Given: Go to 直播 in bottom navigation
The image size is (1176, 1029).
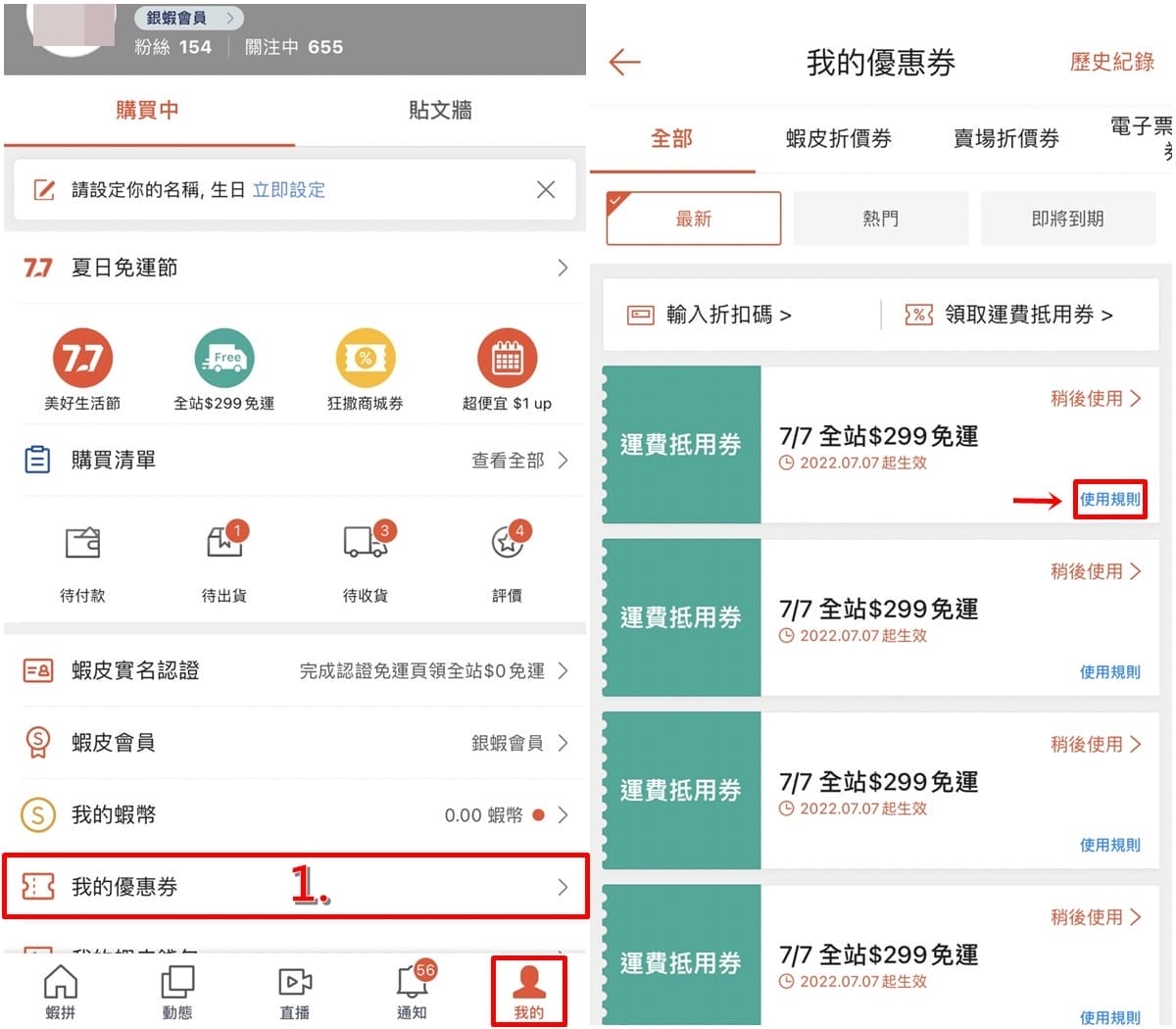Looking at the screenshot, I should [x=295, y=992].
